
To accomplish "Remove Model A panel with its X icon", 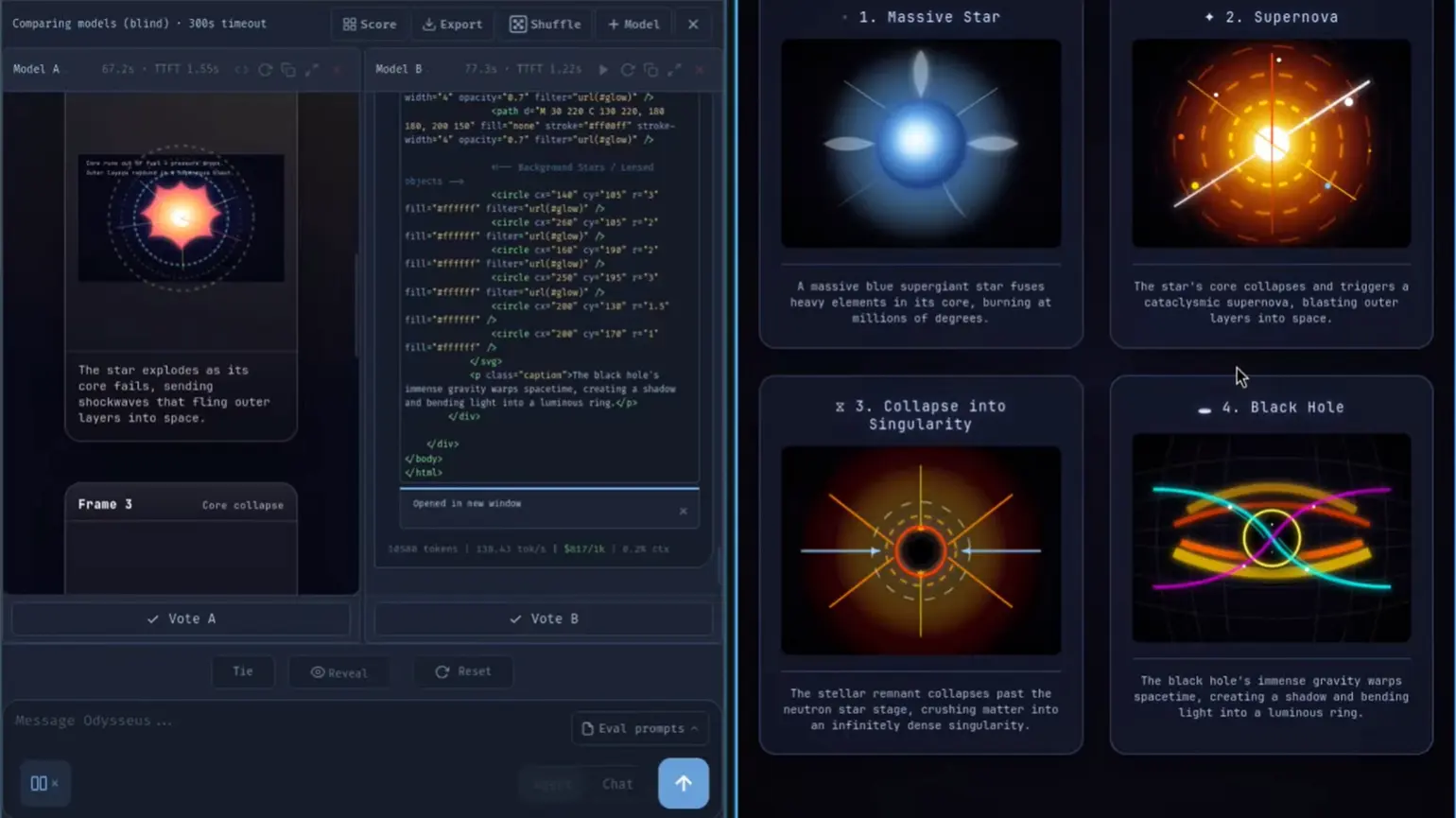I will point(337,70).
